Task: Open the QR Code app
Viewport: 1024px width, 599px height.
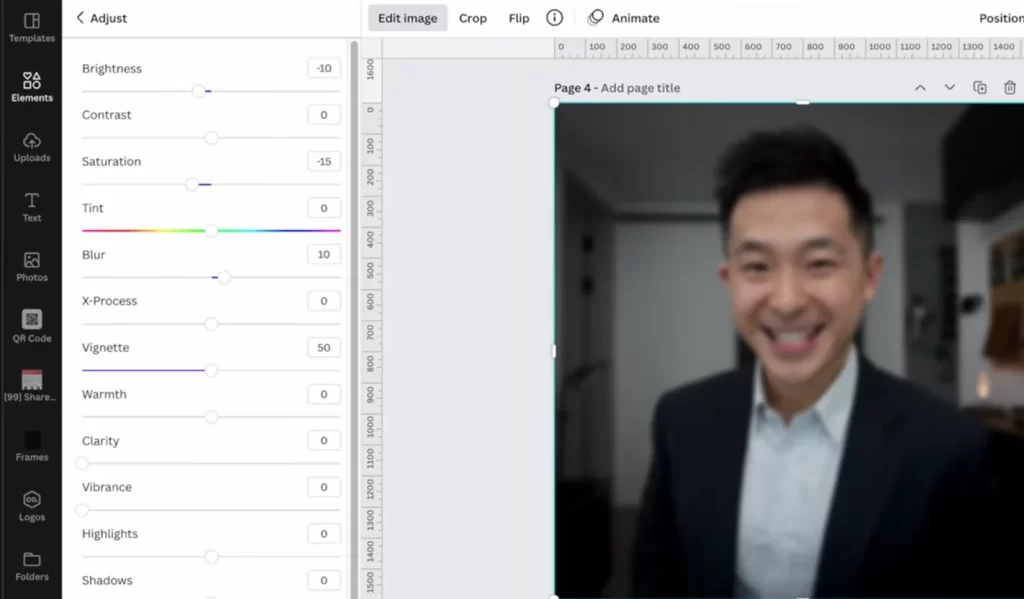Action: click(31, 326)
